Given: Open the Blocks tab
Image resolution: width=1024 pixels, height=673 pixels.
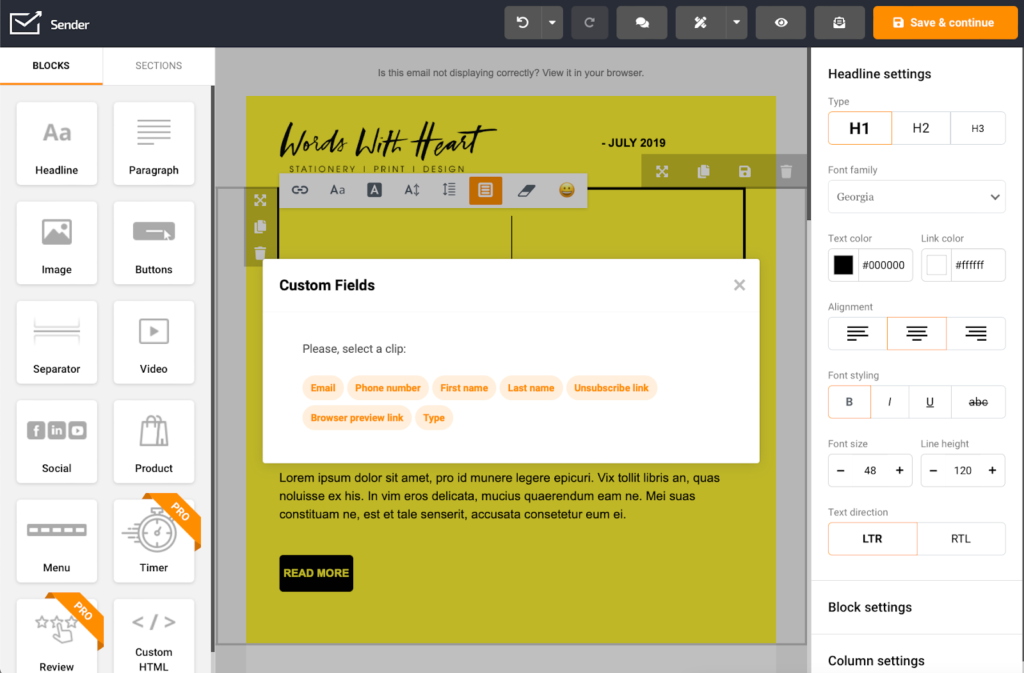Looking at the screenshot, I should [x=51, y=63].
